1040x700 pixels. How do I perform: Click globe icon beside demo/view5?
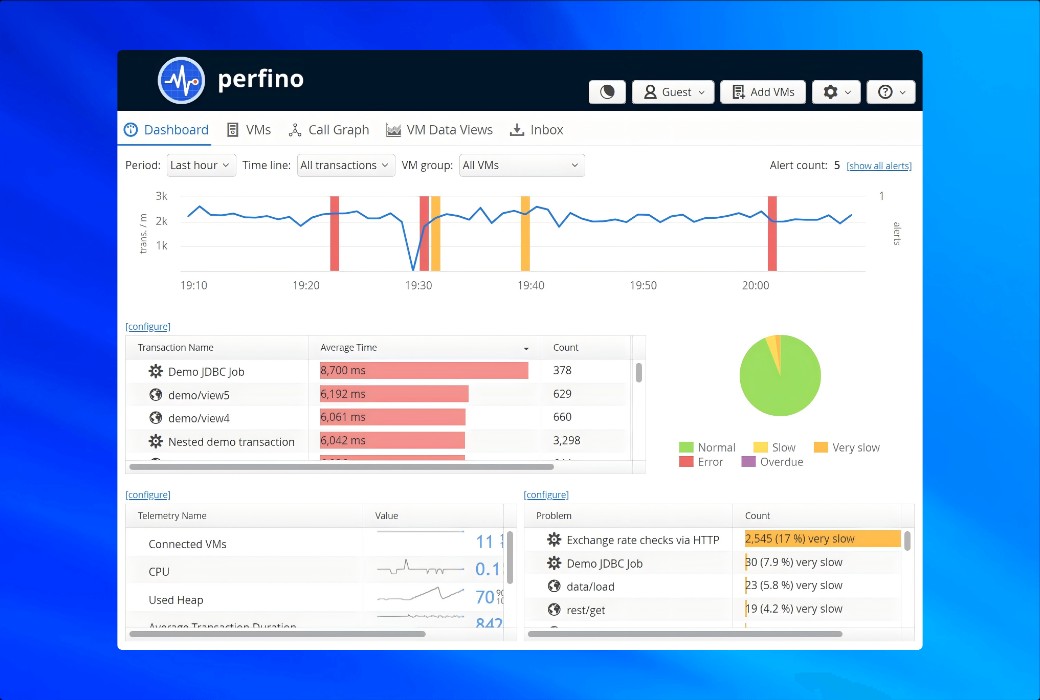155,395
